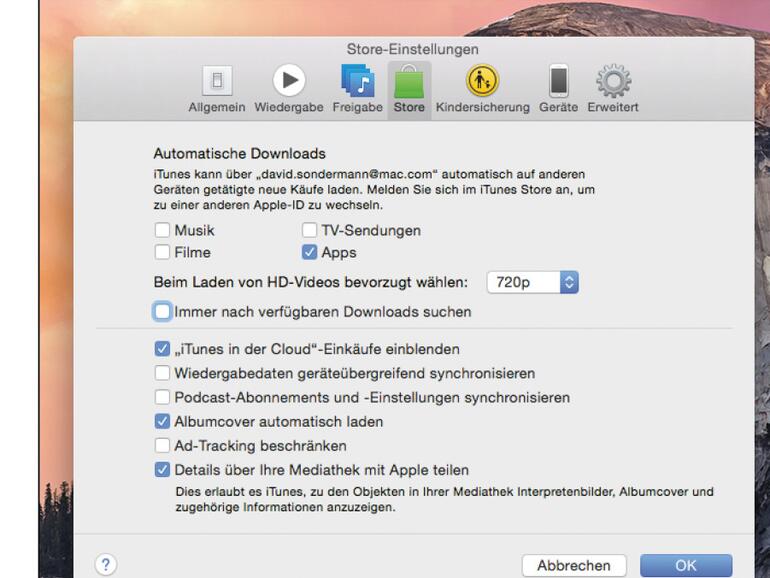Click the Beim Laden von HD-Videos label
The image size is (770, 578).
click(310, 282)
